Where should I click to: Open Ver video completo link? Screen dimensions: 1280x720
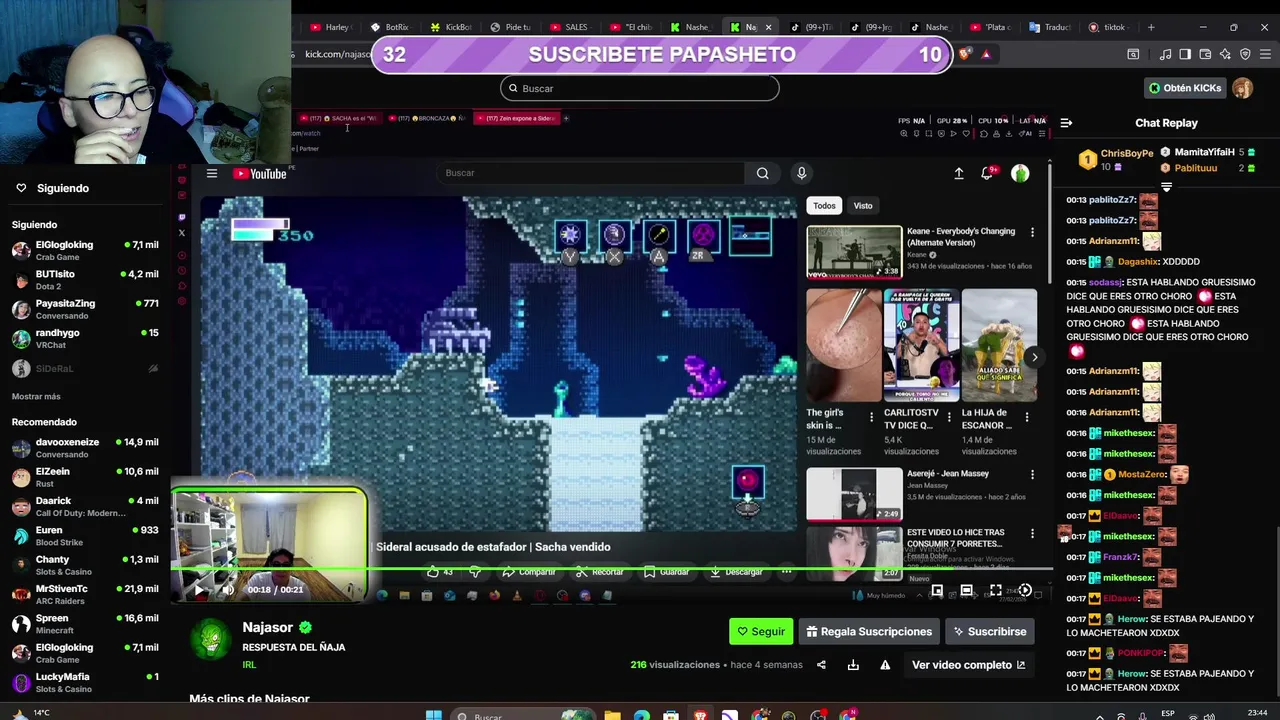click(968, 665)
